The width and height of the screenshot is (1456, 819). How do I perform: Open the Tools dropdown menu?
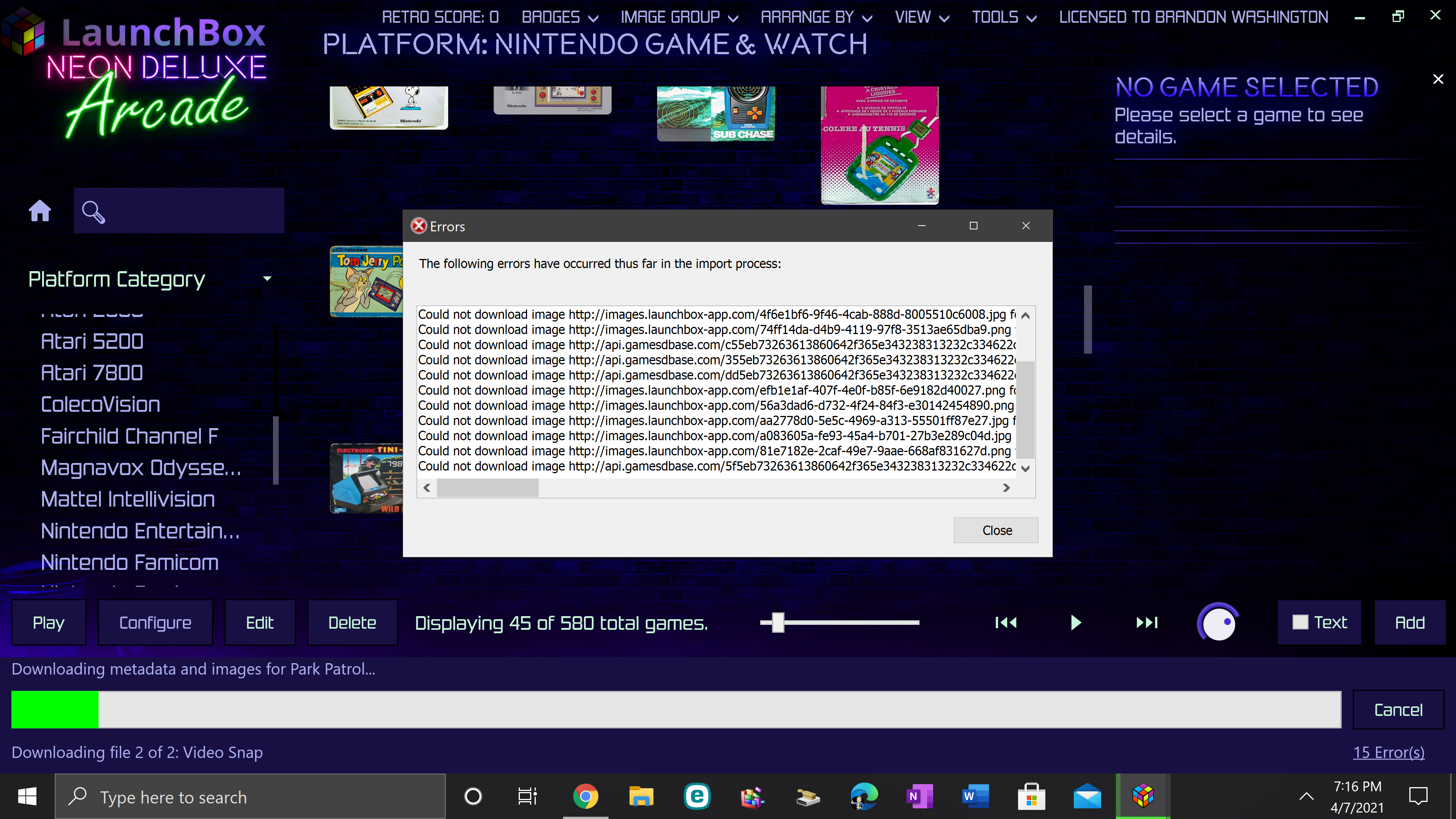[1004, 17]
